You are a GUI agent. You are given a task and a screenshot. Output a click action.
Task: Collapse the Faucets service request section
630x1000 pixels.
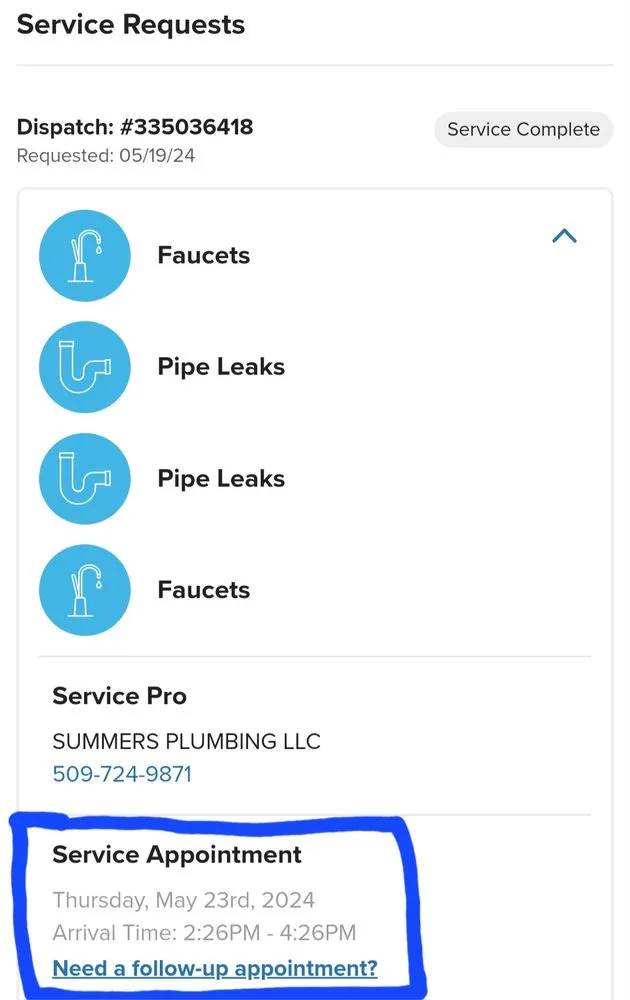click(565, 236)
